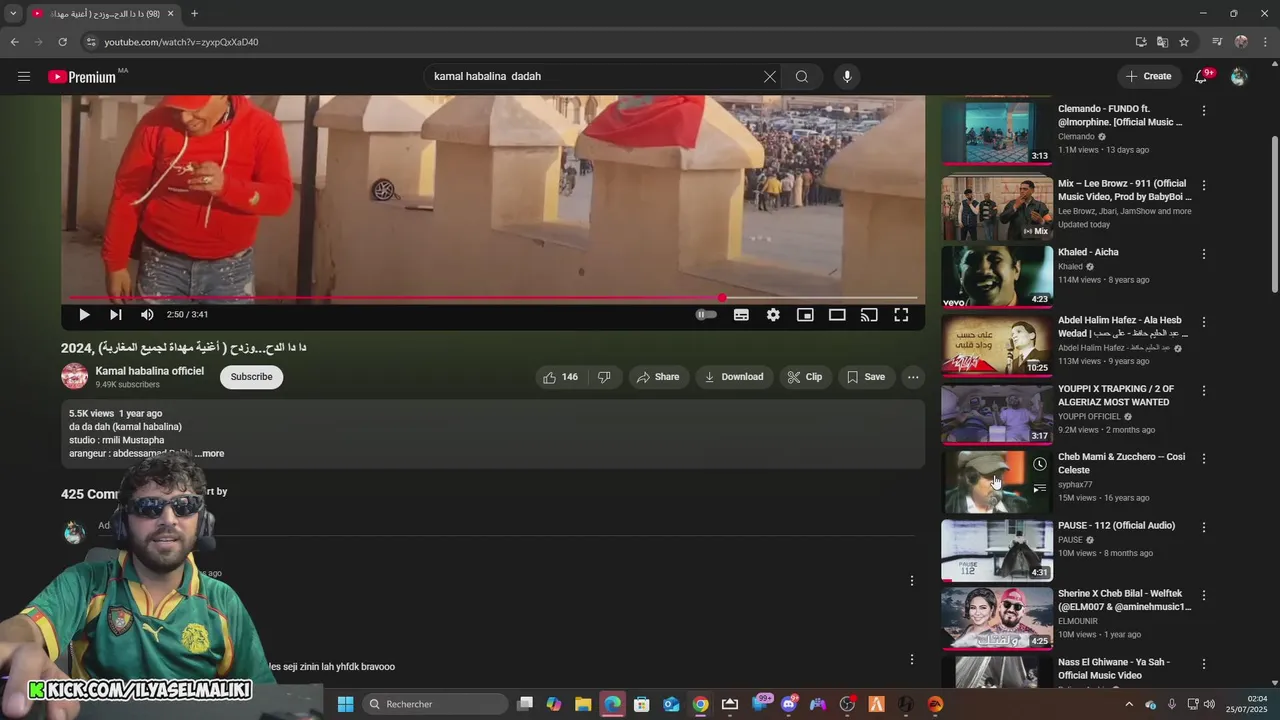
Task: Open options for Cheb Mami & Zucchero
Action: (1204, 458)
